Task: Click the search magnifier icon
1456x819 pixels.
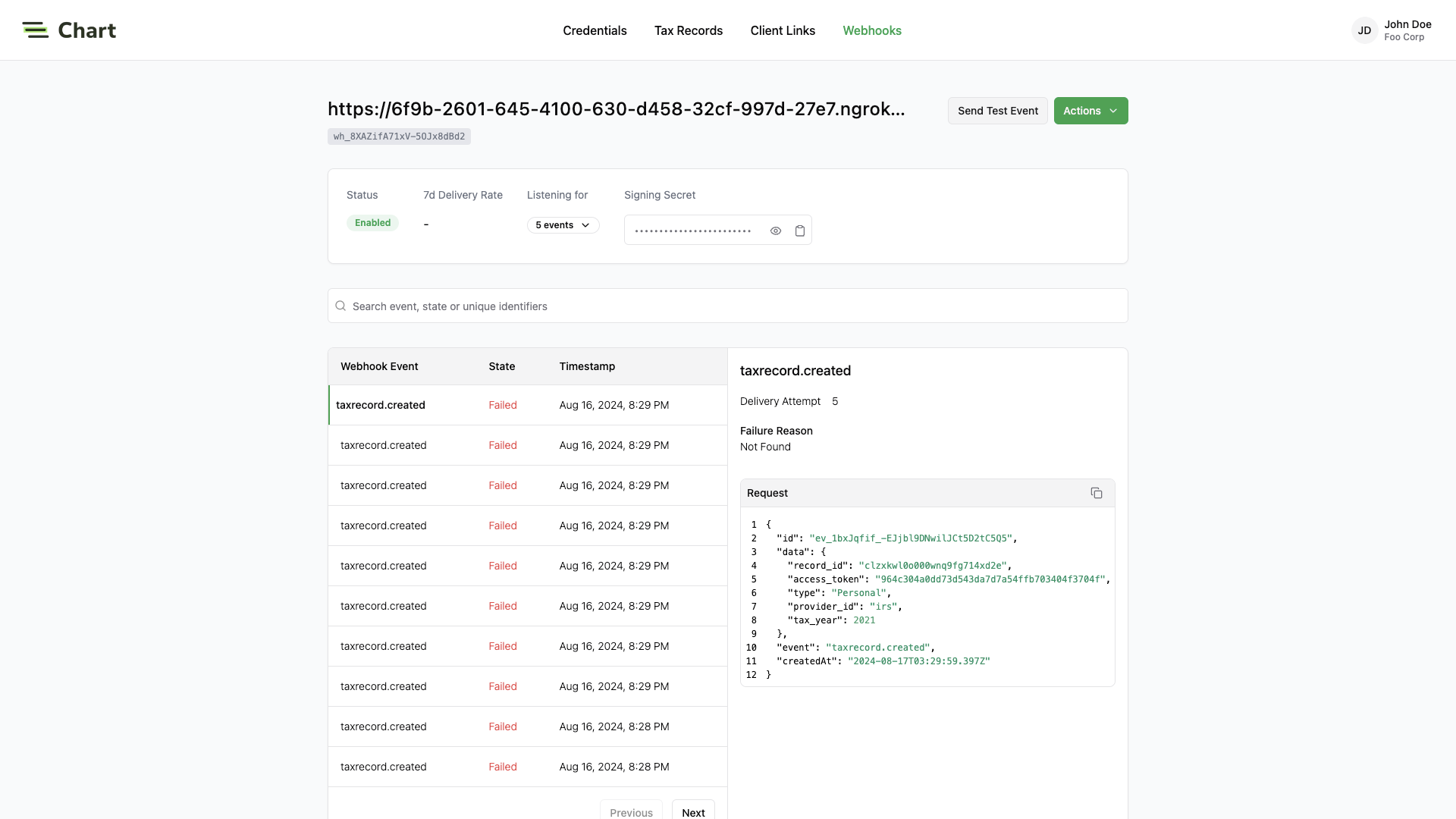Action: coord(340,306)
